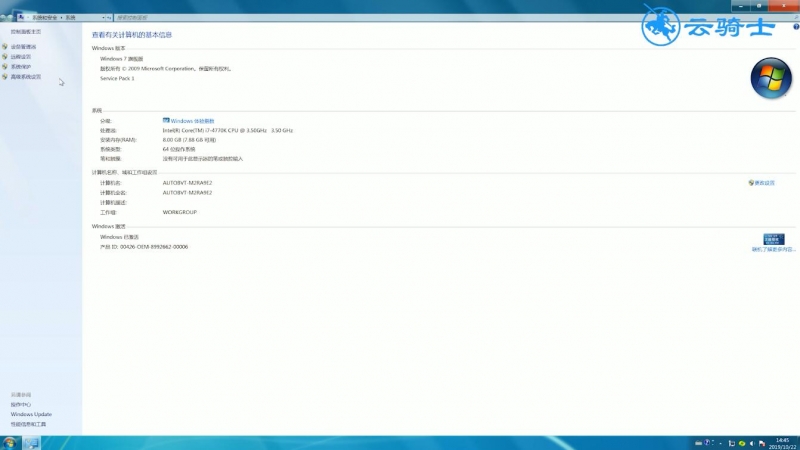Open the Windows Start orb
The width and height of the screenshot is (800, 450).
9,443
